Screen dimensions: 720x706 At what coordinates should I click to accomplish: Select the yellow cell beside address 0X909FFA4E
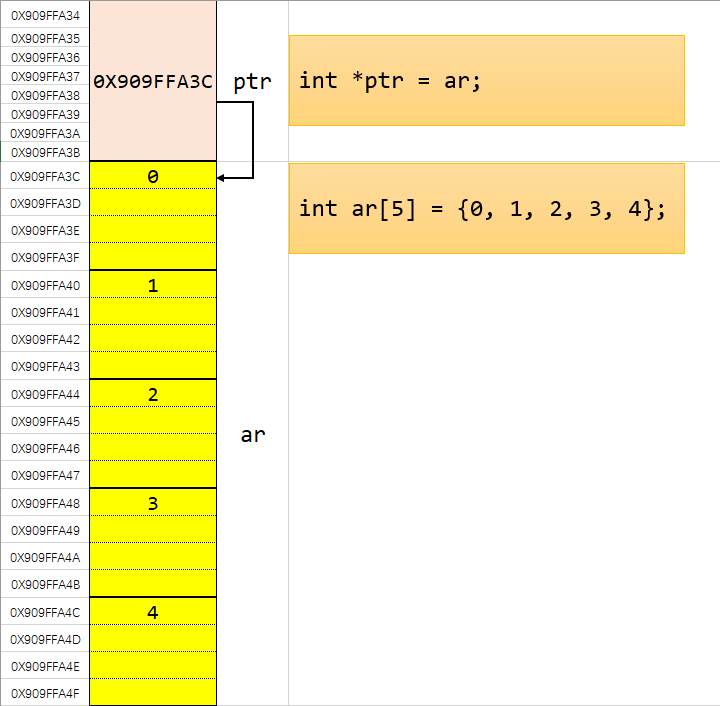coord(153,666)
